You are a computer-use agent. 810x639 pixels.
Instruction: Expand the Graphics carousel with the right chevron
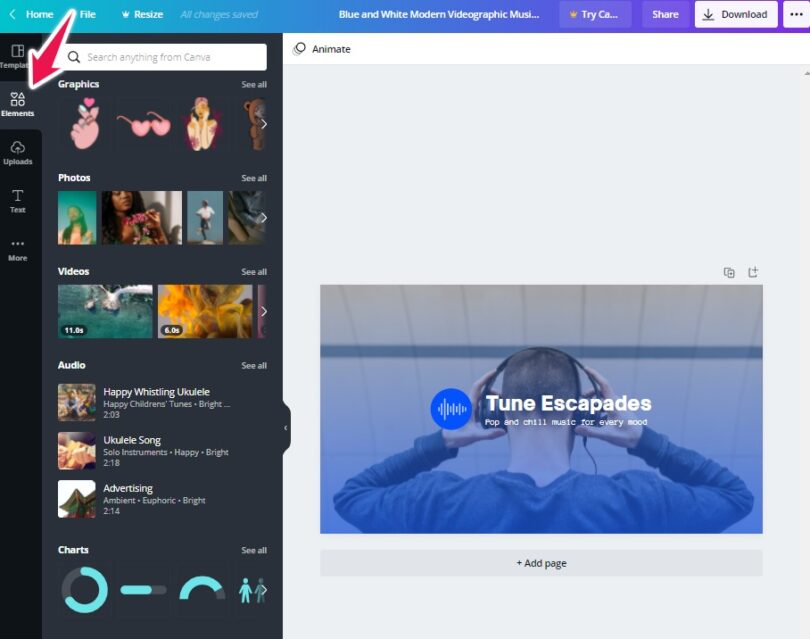(x=264, y=124)
